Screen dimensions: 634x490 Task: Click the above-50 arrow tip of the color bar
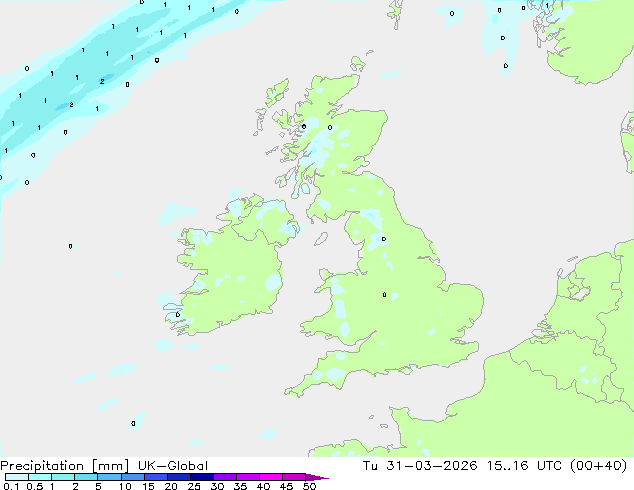(x=317, y=477)
